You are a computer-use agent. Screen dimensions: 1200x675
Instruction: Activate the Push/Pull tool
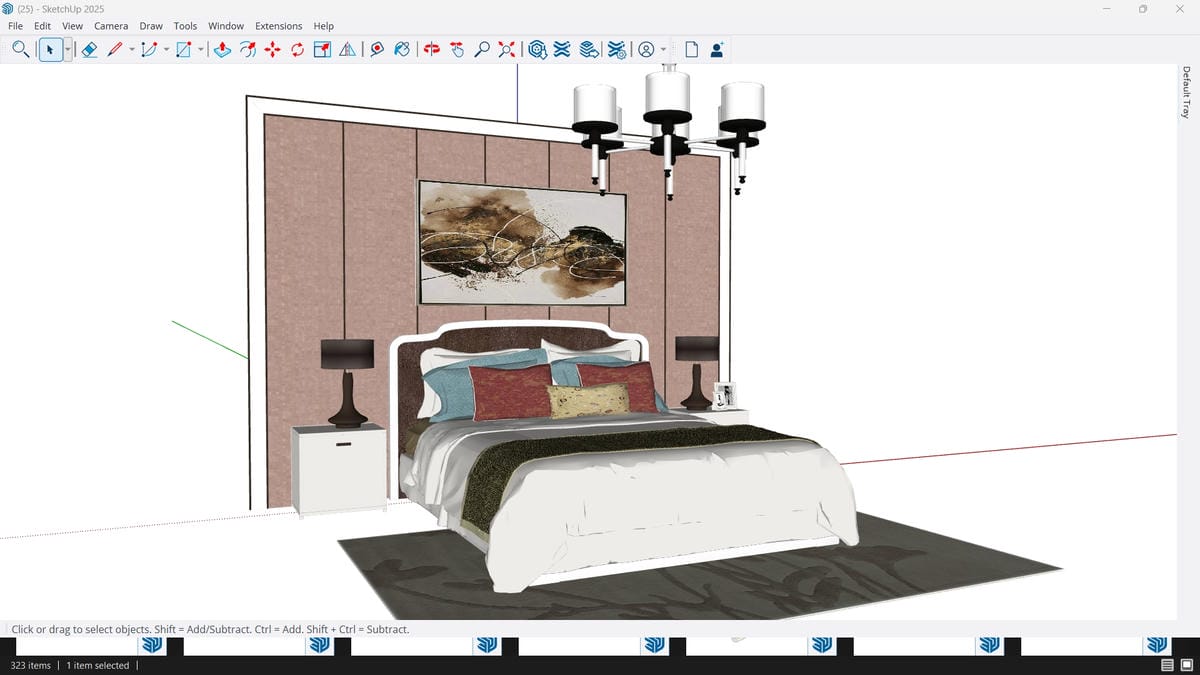click(x=223, y=49)
